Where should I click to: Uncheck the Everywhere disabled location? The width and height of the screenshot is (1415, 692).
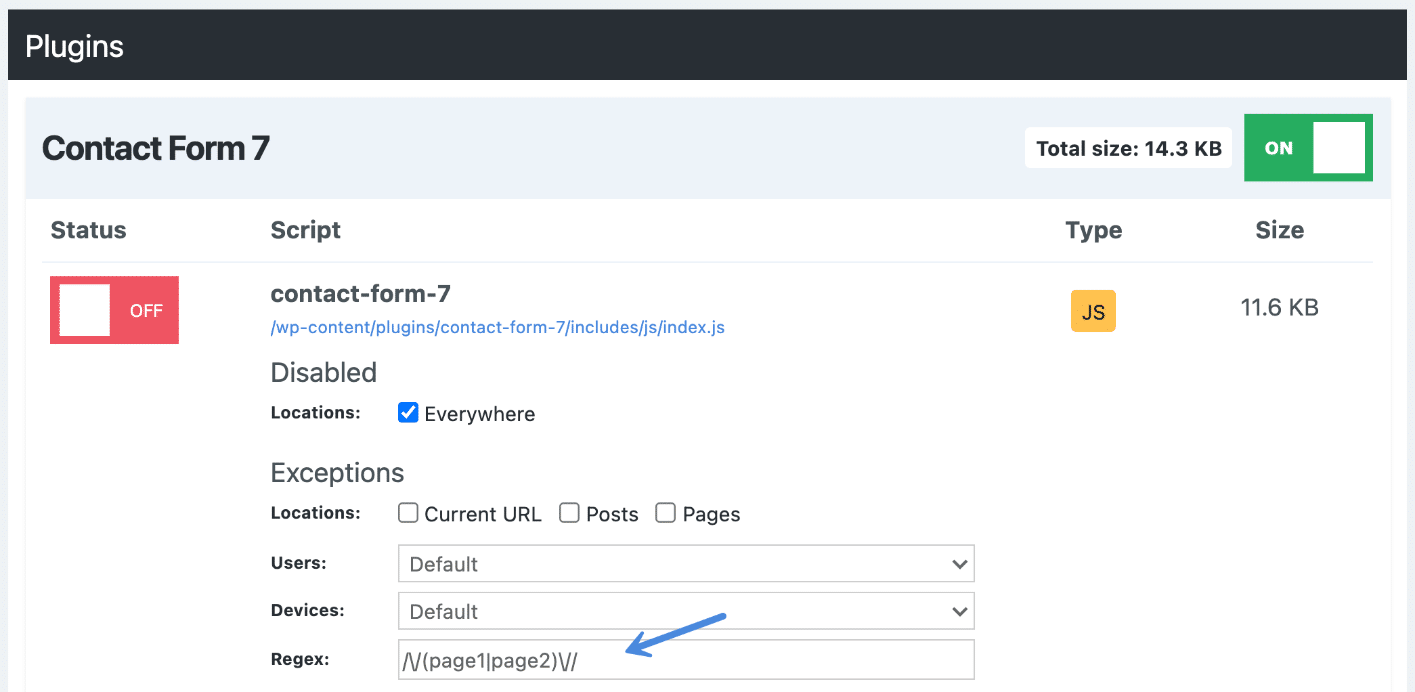pyautogui.click(x=407, y=412)
